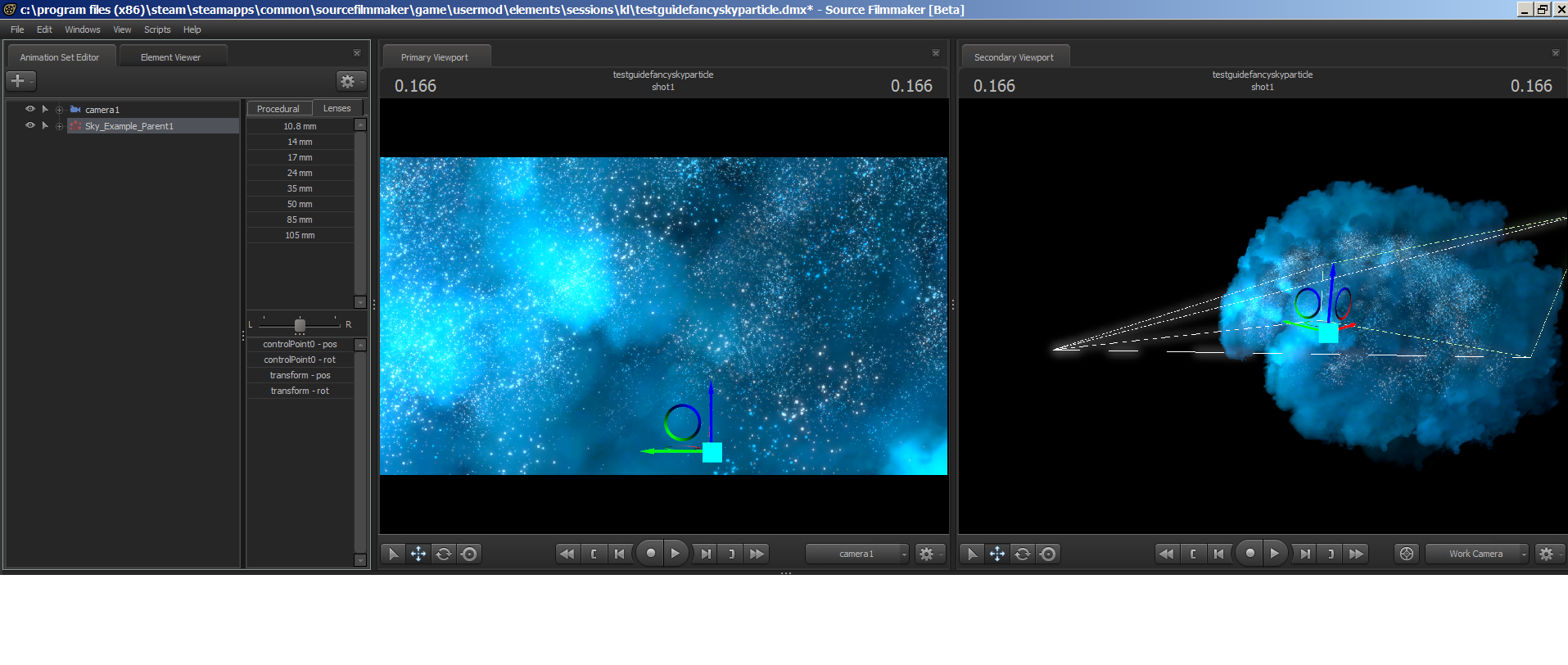Toggle visibility of Sky_Example_Parent1
This screenshot has height=665, width=1568.
(x=30, y=125)
